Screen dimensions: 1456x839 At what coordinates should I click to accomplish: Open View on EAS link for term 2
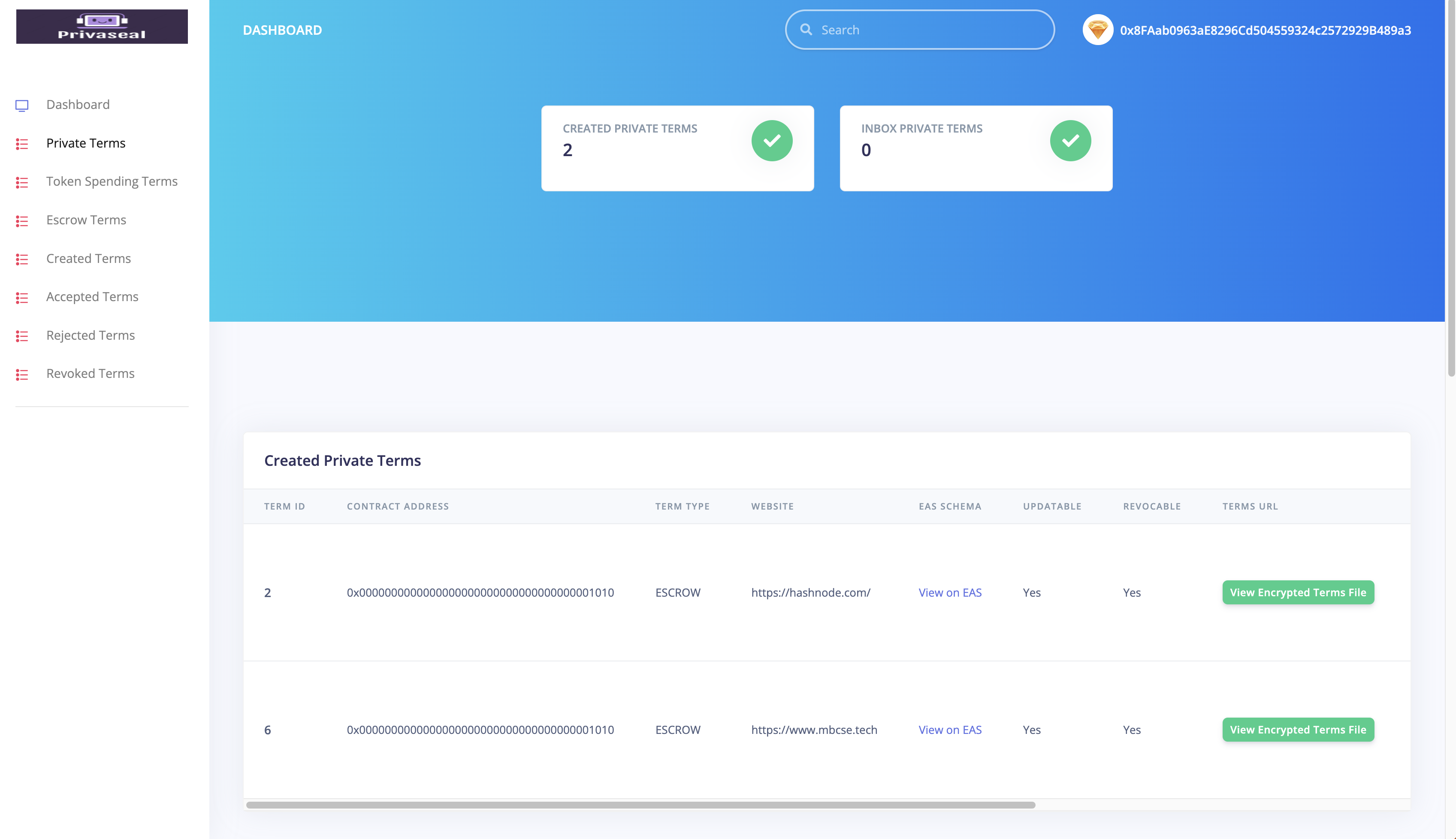point(949,592)
